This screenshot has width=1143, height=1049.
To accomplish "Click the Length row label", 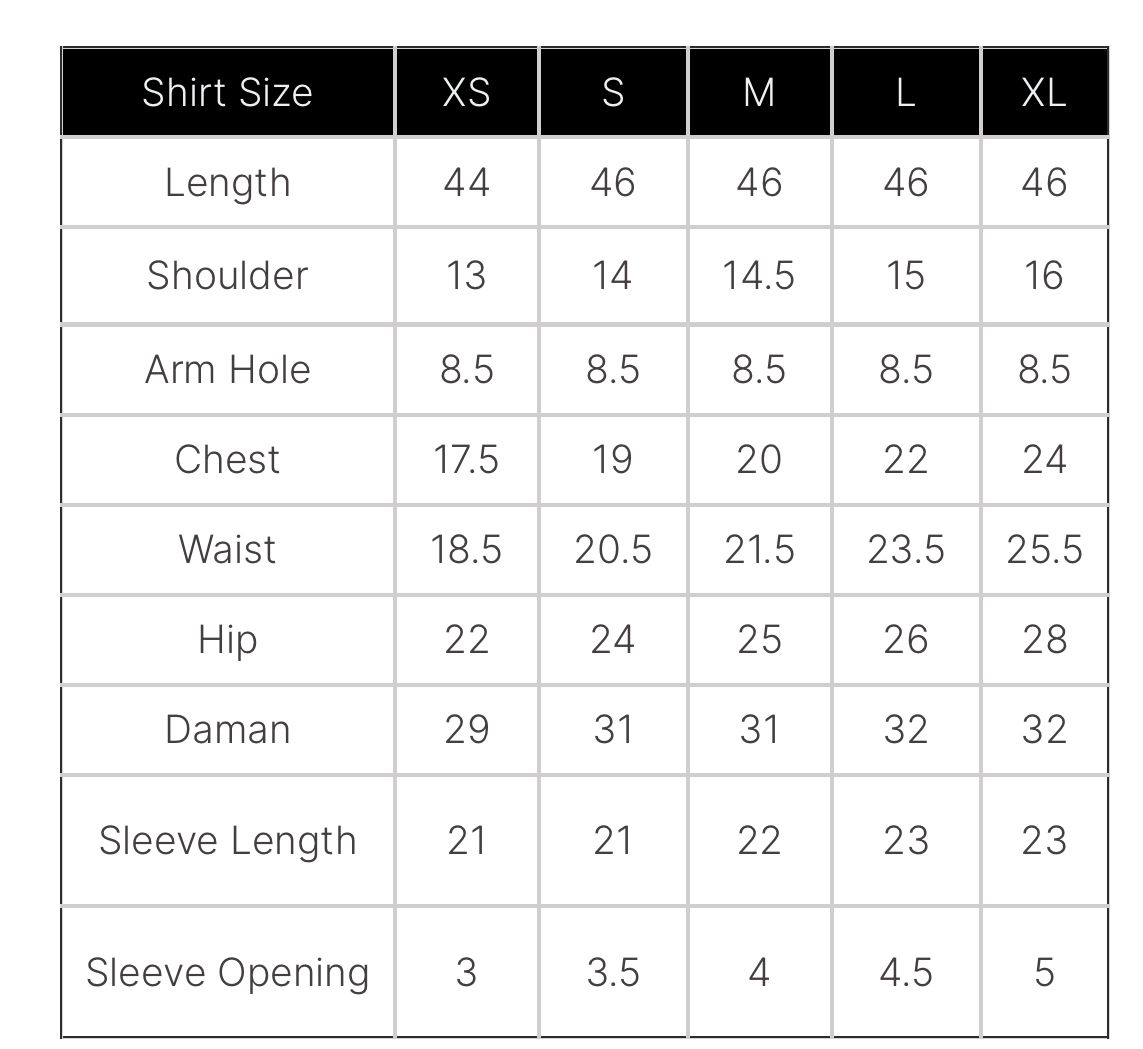I will [x=227, y=183].
